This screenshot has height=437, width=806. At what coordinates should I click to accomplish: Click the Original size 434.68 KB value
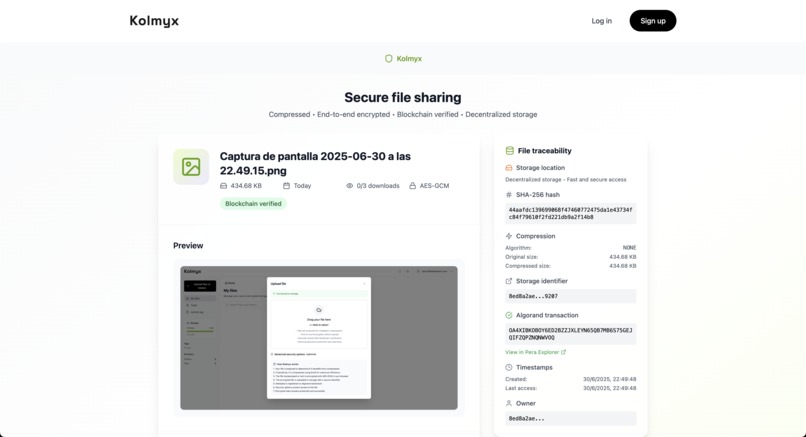pyautogui.click(x=622, y=257)
